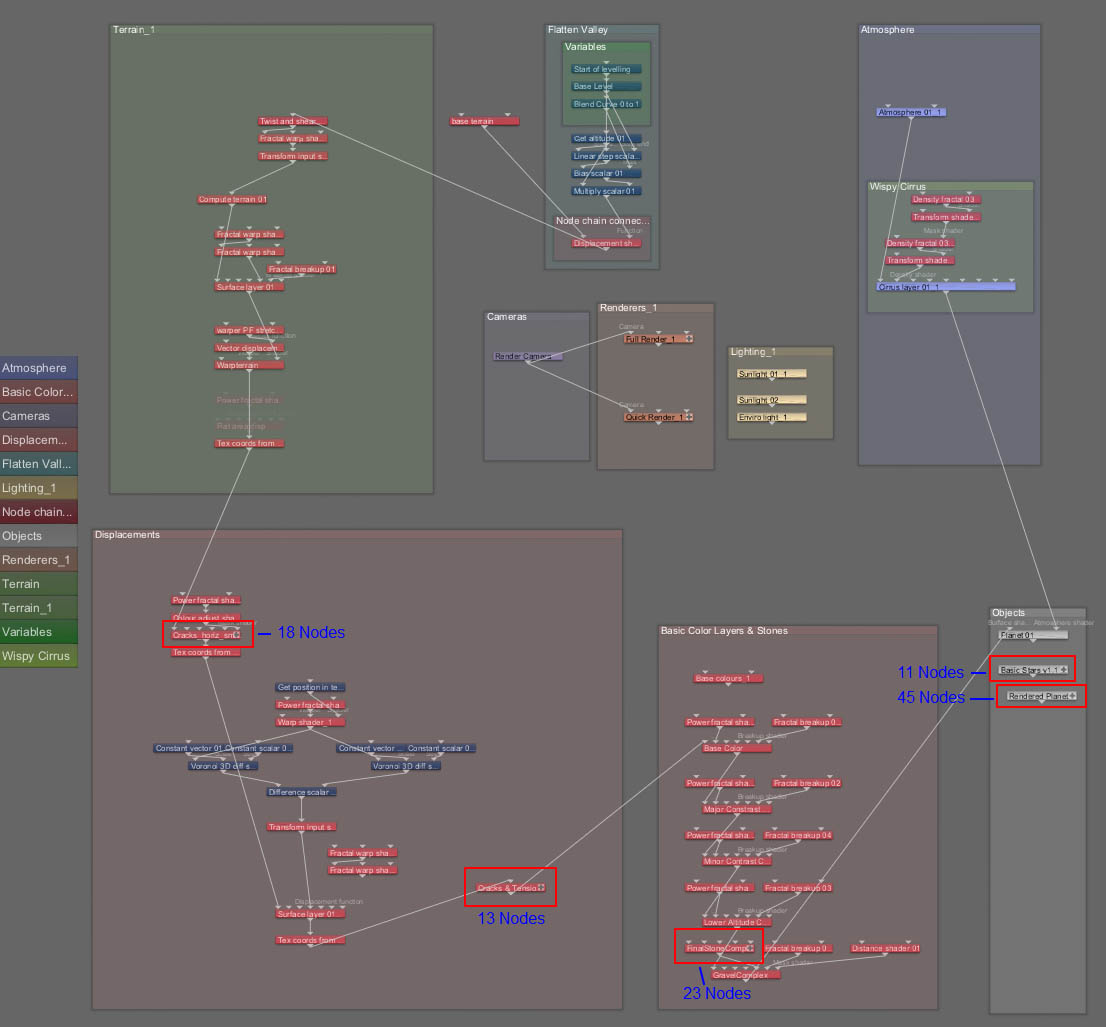This screenshot has height=1027, width=1106.
Task: Click the plus icon on Quick Render_1
Action: pyautogui.click(x=689, y=417)
